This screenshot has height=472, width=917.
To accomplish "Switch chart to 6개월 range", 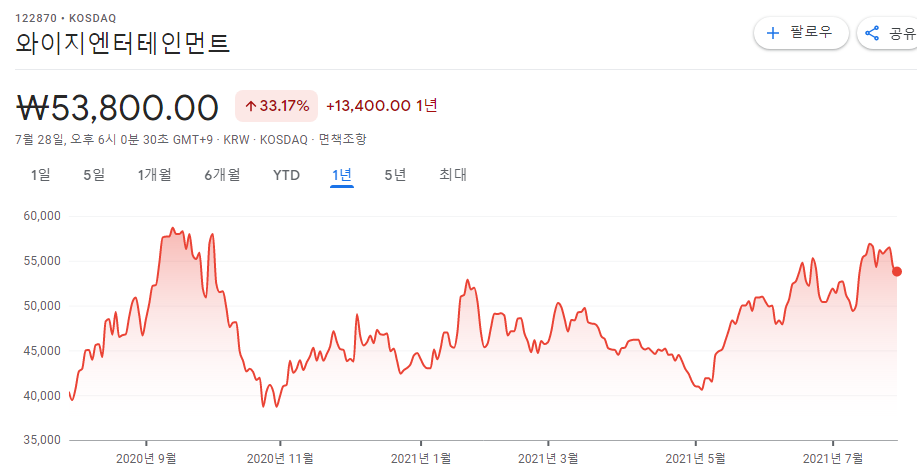I will pos(222,175).
